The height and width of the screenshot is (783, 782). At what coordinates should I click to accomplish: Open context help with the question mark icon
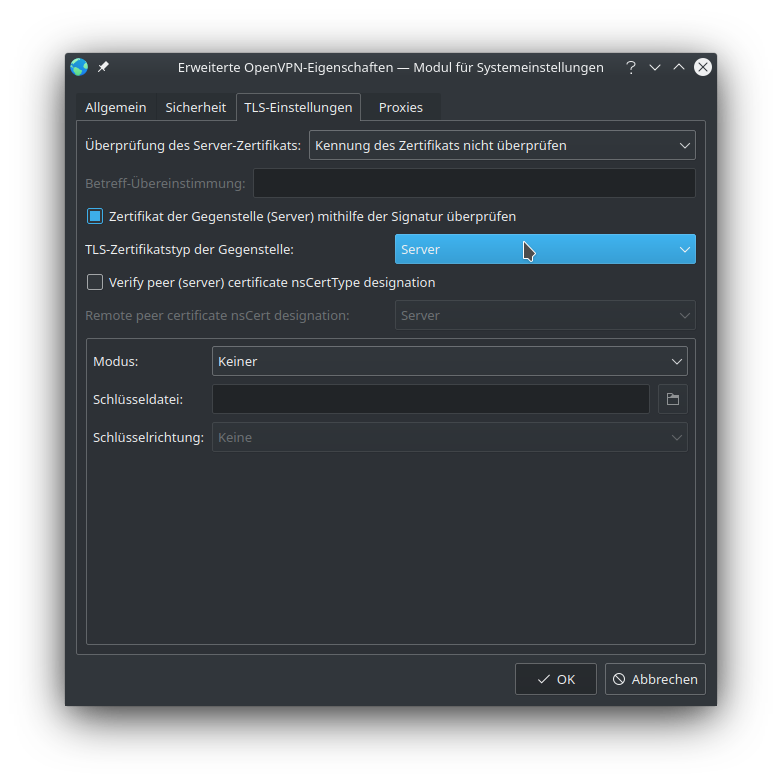pyautogui.click(x=630, y=67)
